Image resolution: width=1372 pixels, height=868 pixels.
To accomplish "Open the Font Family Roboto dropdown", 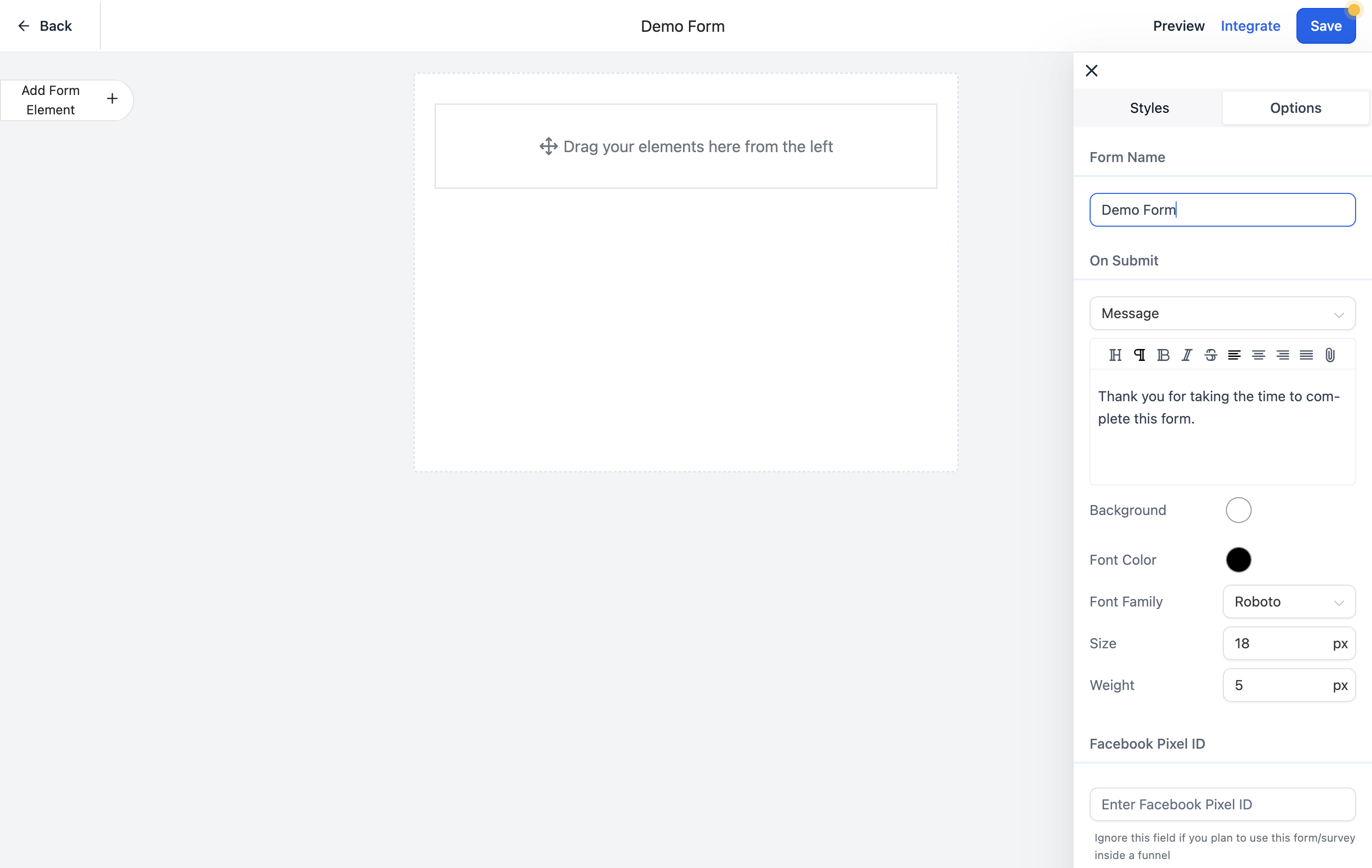I will pyautogui.click(x=1289, y=602).
